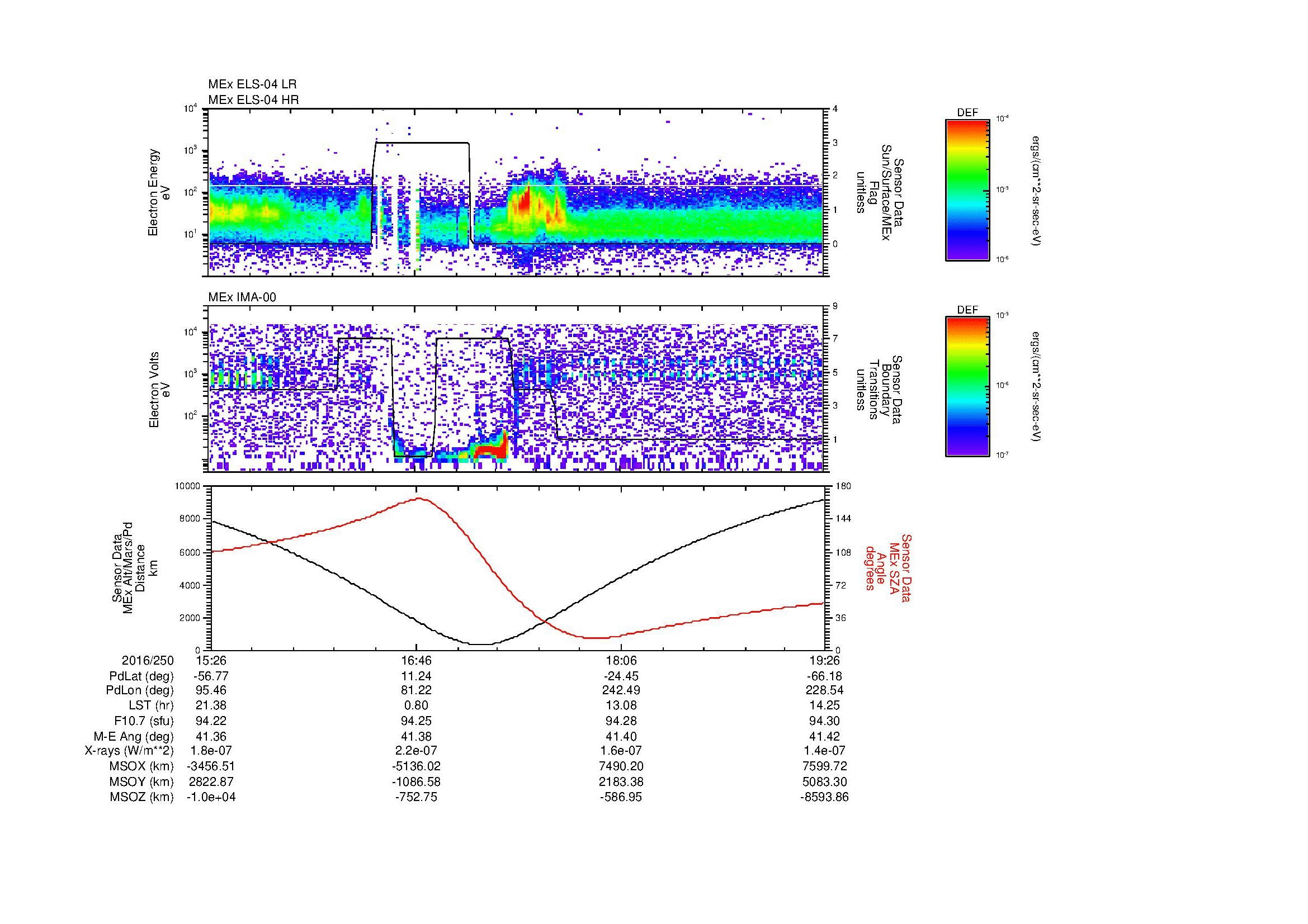Click the 'Sun/Surface/MEx Flag' right axis label
Viewport: 1308px width, 924px height.
[879, 192]
